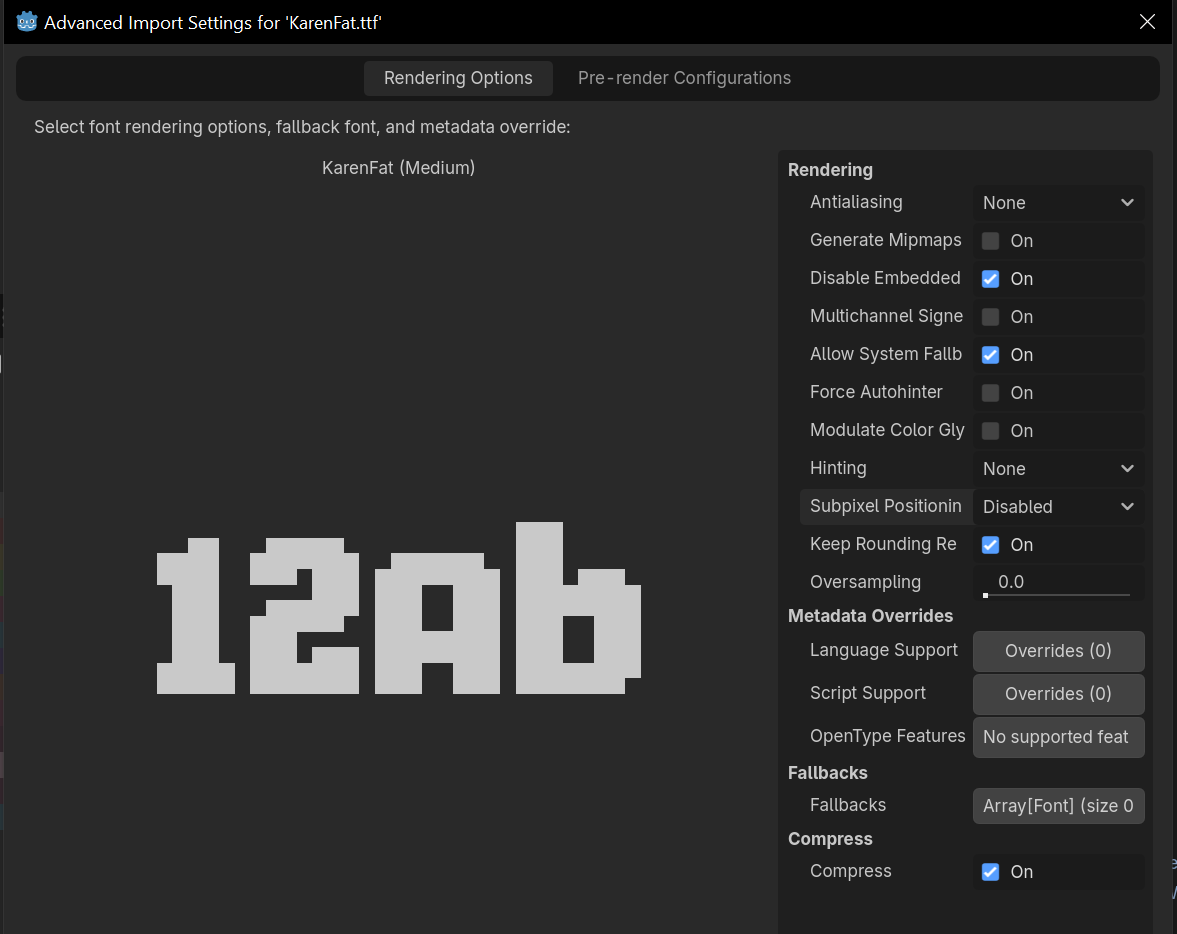Toggle the Compress checkbox
The width and height of the screenshot is (1177, 934).
pos(990,872)
